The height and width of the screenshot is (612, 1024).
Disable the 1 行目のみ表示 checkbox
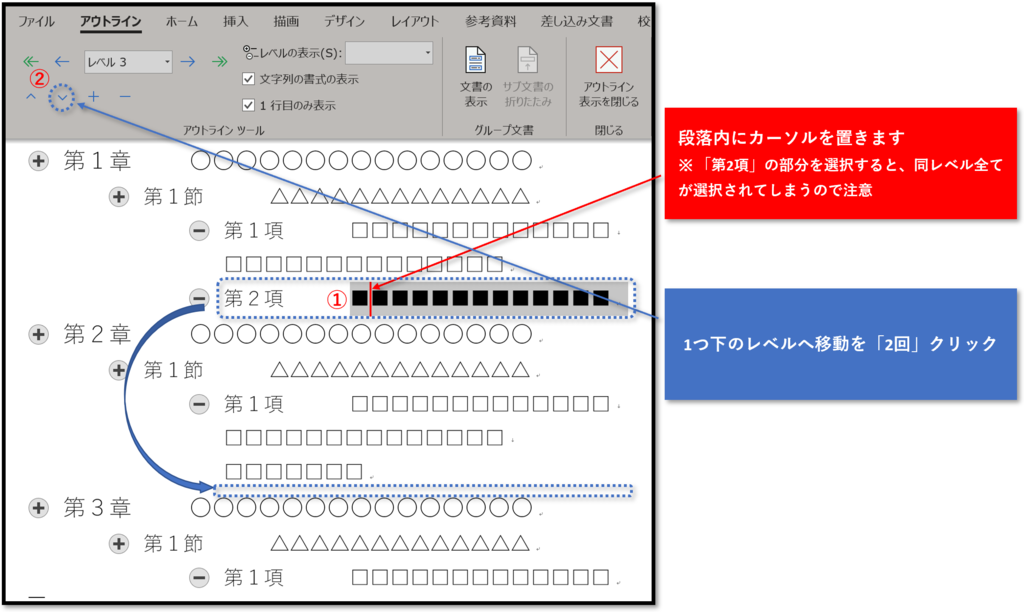pyautogui.click(x=248, y=104)
